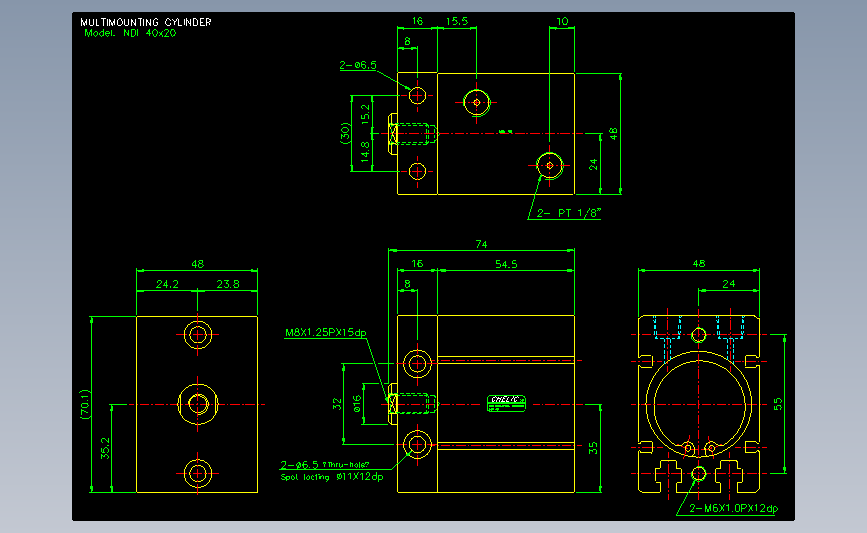This screenshot has height=533, width=867.
Task: Click the "(30)" reference dimension
Action: (344, 133)
